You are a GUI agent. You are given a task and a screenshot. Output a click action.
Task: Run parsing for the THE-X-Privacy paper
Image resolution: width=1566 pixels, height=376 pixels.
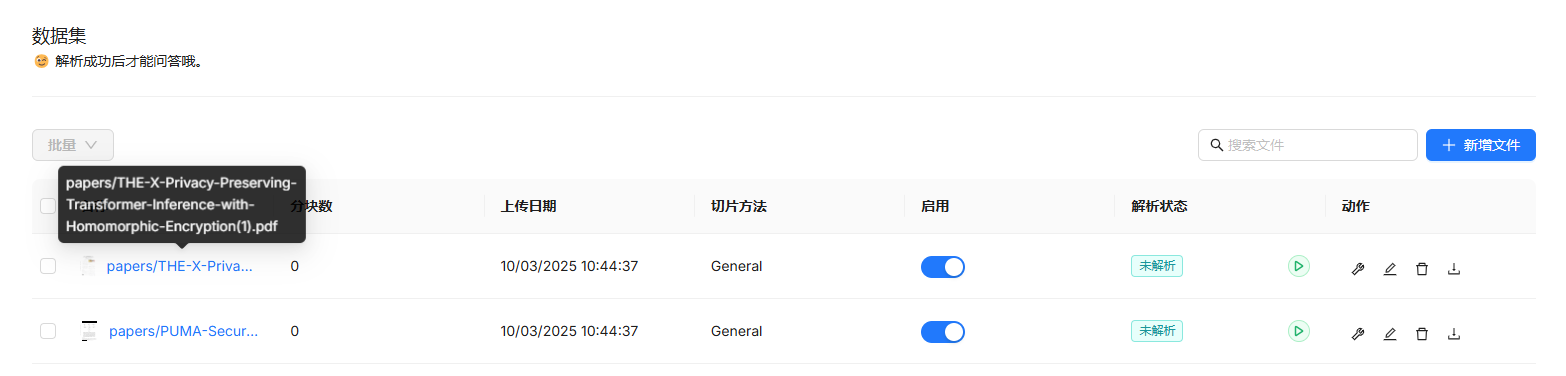point(1298,266)
